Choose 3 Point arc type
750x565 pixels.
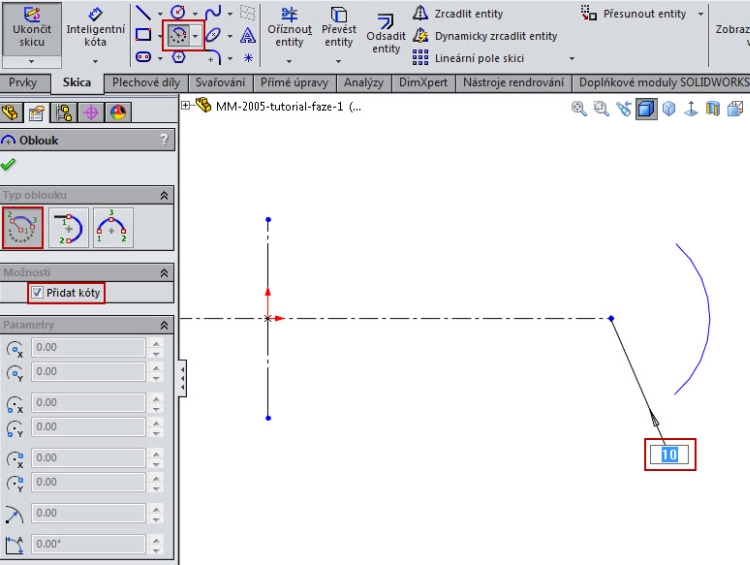(x=113, y=228)
